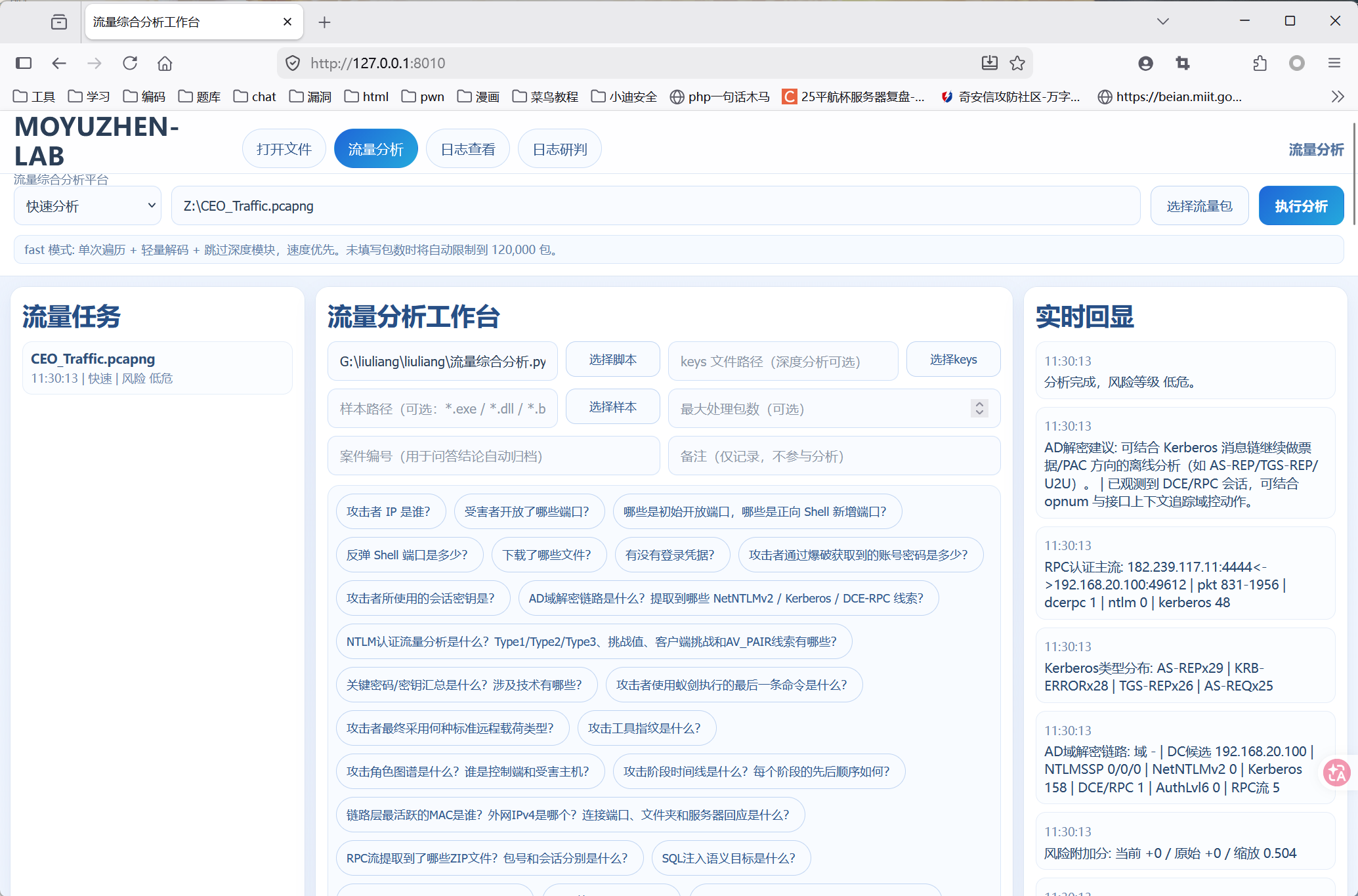
Task: Click the 案件编号 input field
Action: point(494,456)
